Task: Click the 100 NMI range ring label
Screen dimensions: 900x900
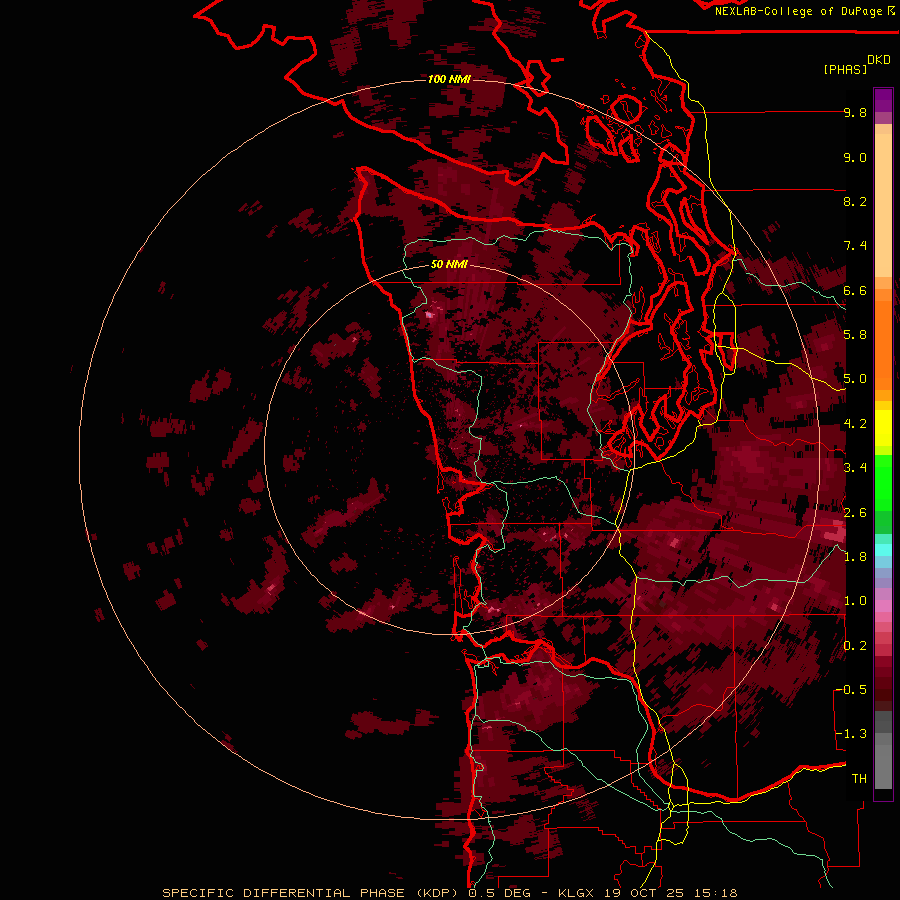Action: click(449, 79)
